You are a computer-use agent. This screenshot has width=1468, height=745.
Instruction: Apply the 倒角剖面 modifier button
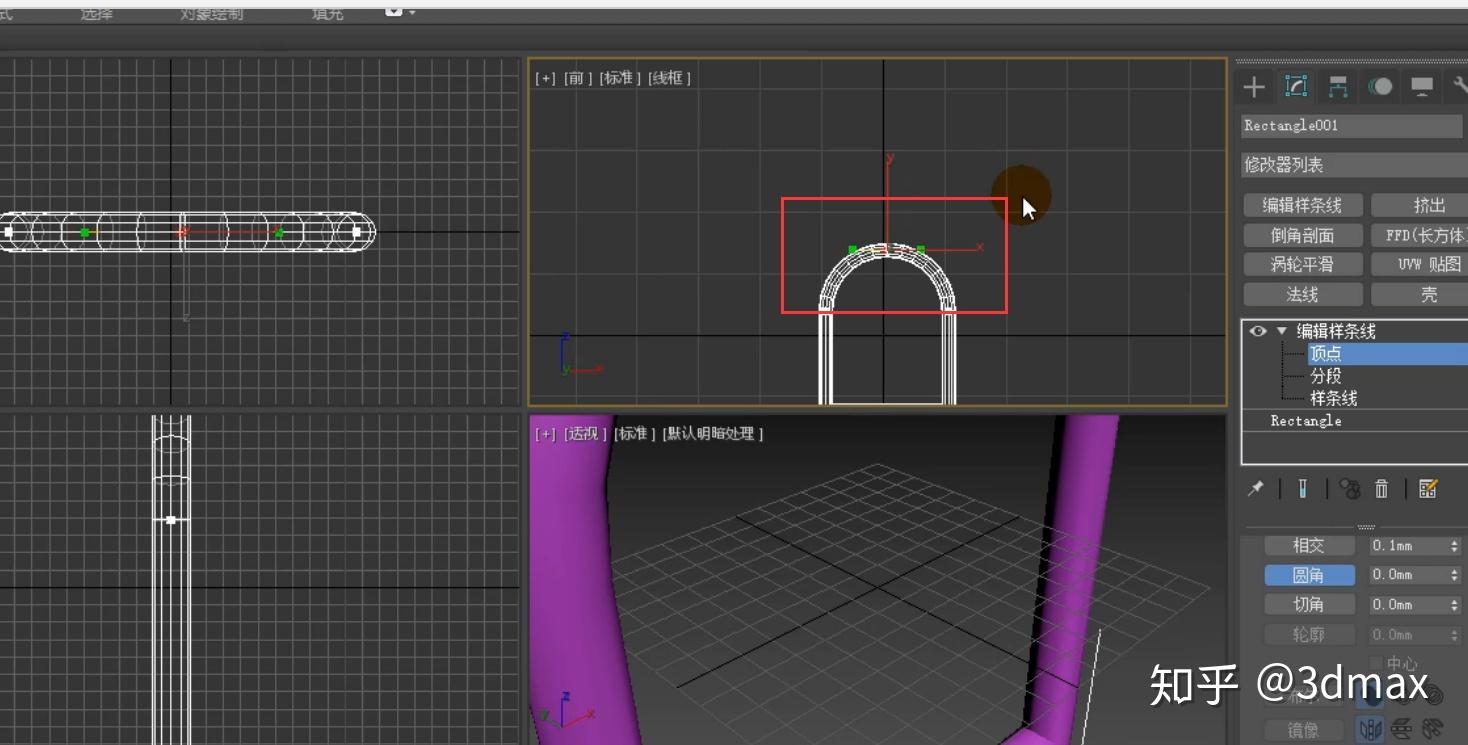(x=1302, y=235)
